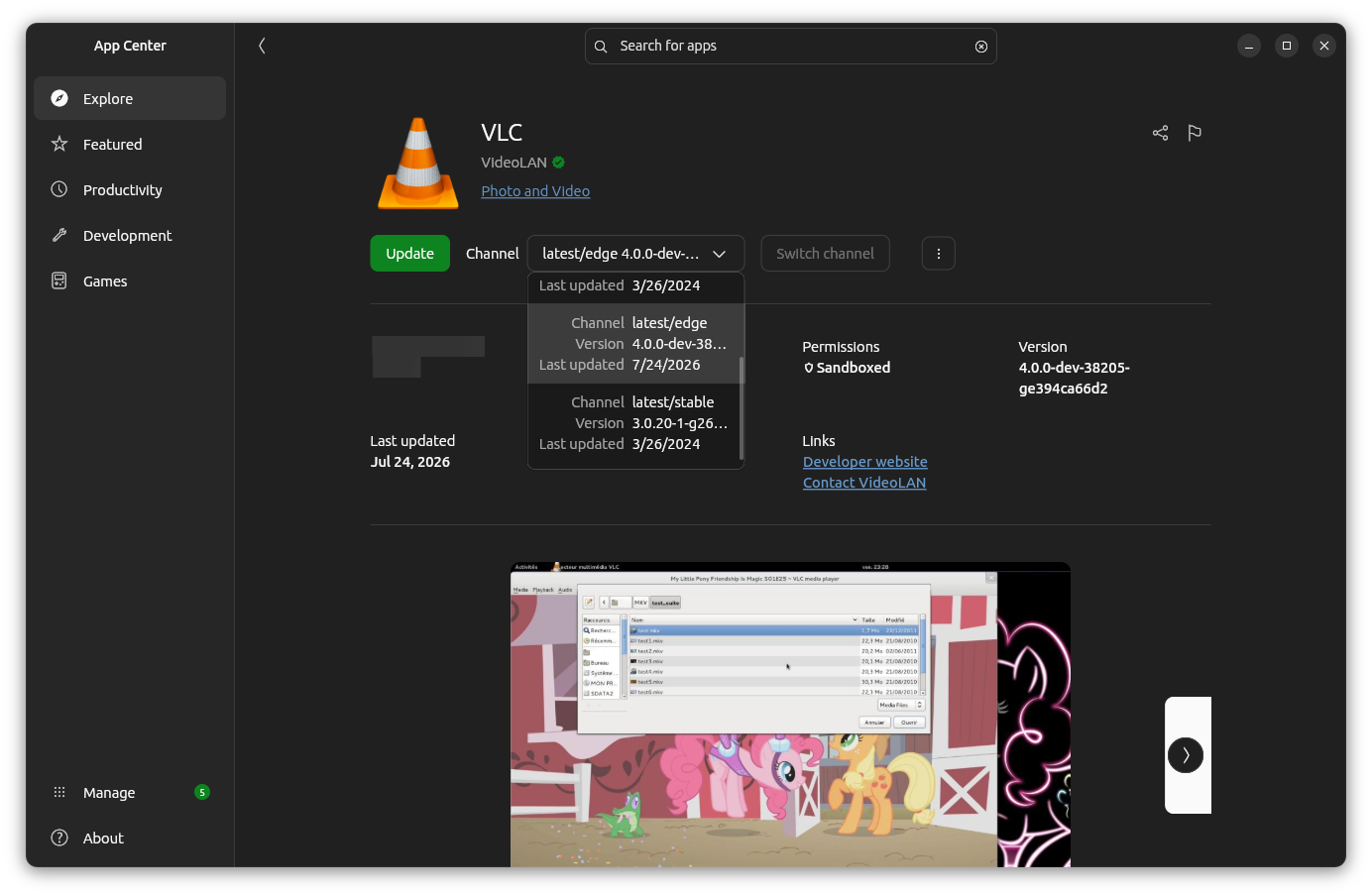
Task: Click the VLC cone app icon
Action: (418, 164)
